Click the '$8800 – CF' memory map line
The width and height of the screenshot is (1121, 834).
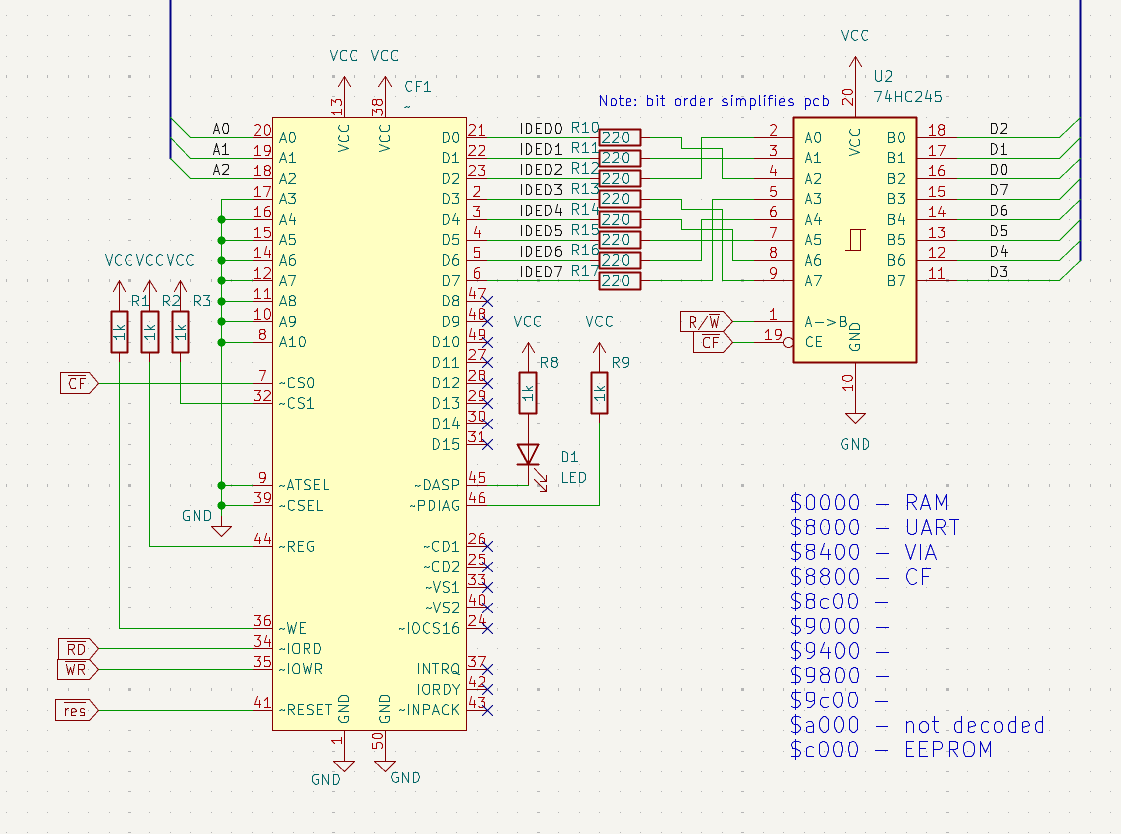point(860,577)
